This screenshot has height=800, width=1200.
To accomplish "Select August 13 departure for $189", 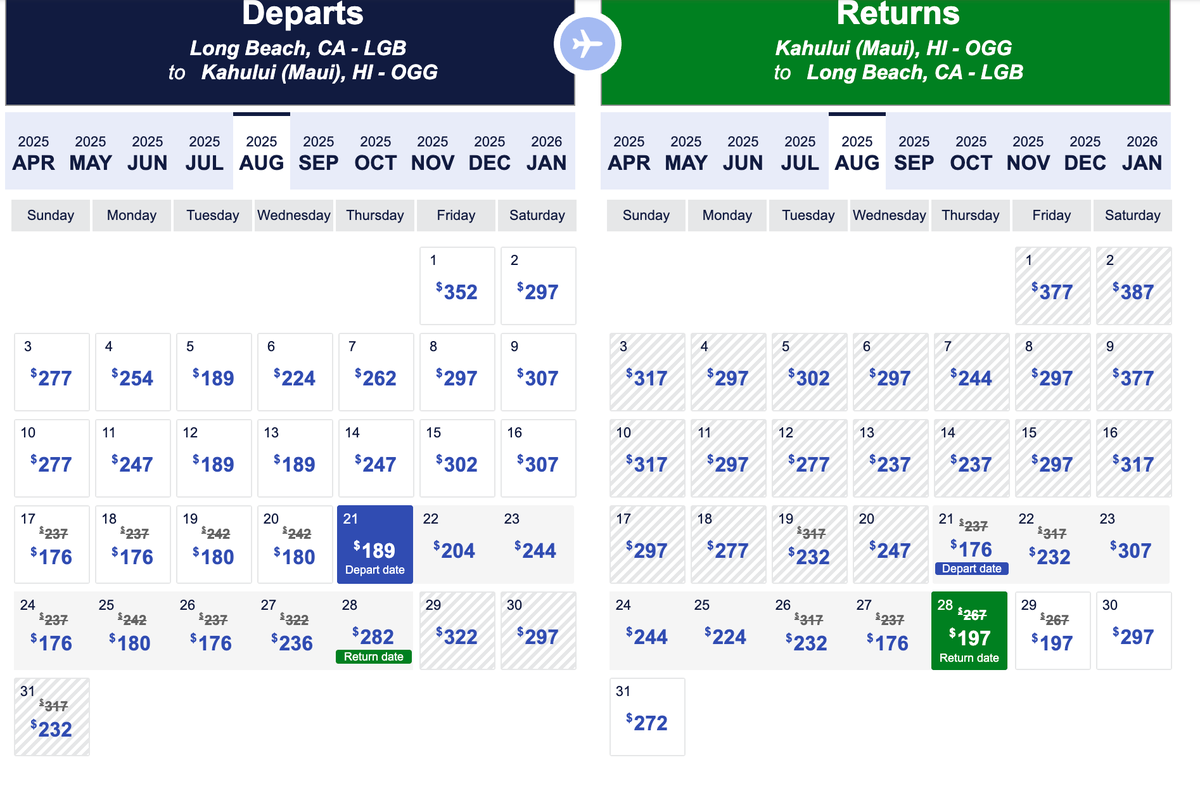I will click(x=294, y=458).
